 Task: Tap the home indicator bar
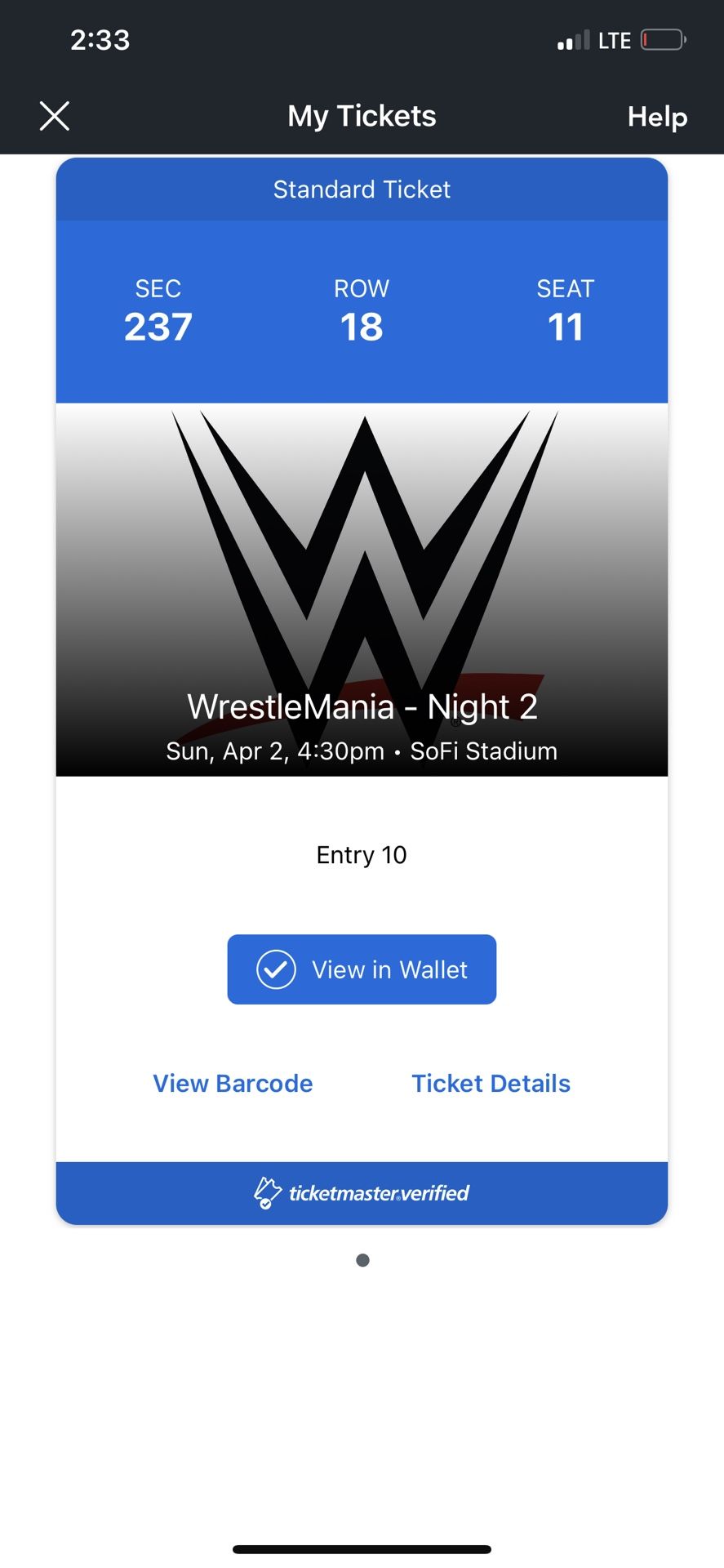362,1549
